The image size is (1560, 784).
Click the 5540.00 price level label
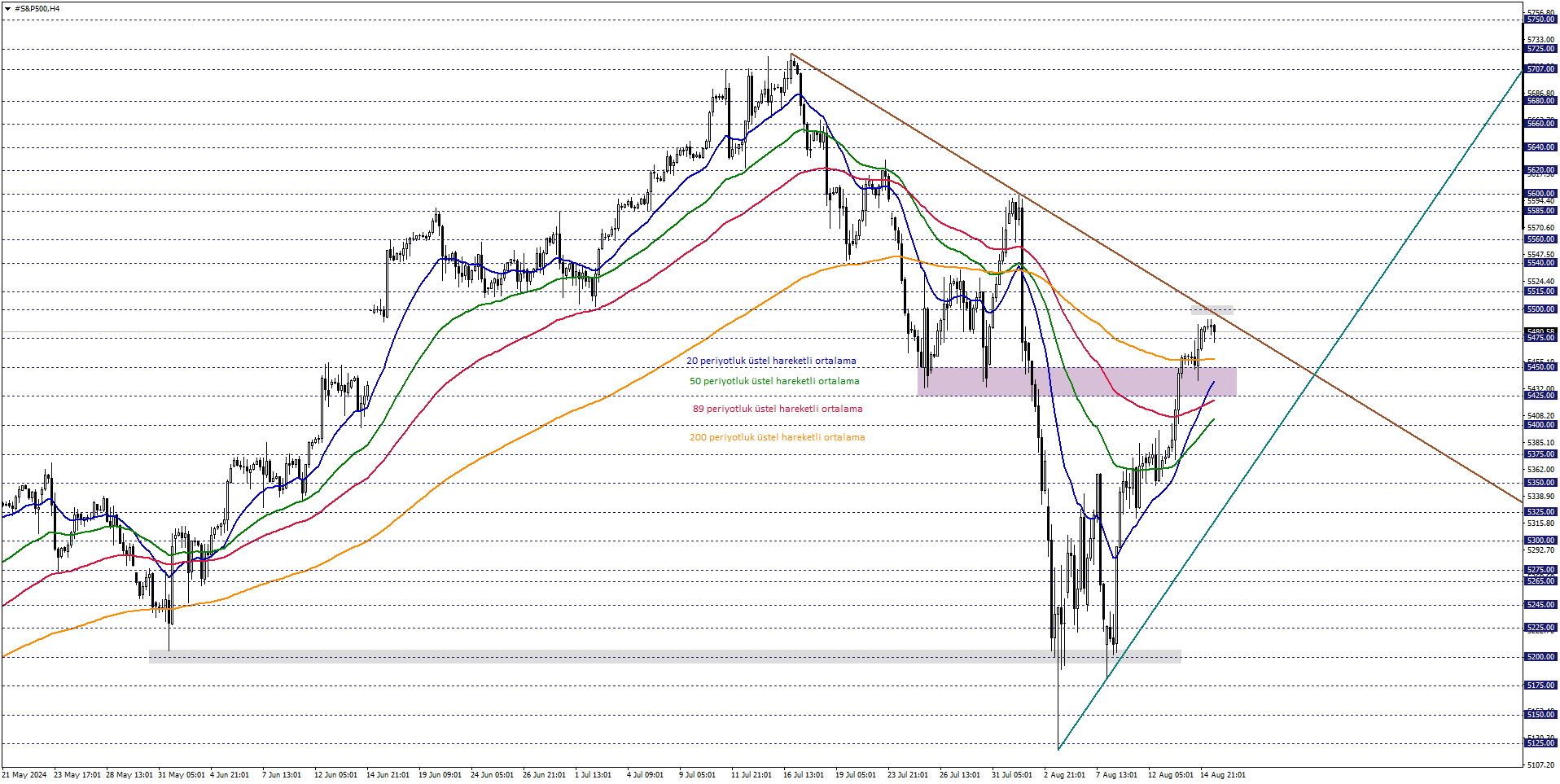coord(1540,263)
